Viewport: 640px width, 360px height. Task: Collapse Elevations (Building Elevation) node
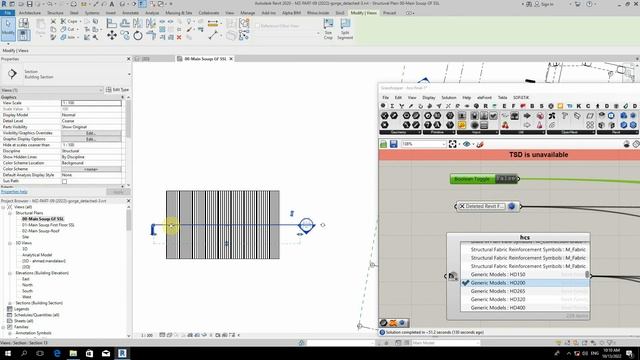pos(10,273)
